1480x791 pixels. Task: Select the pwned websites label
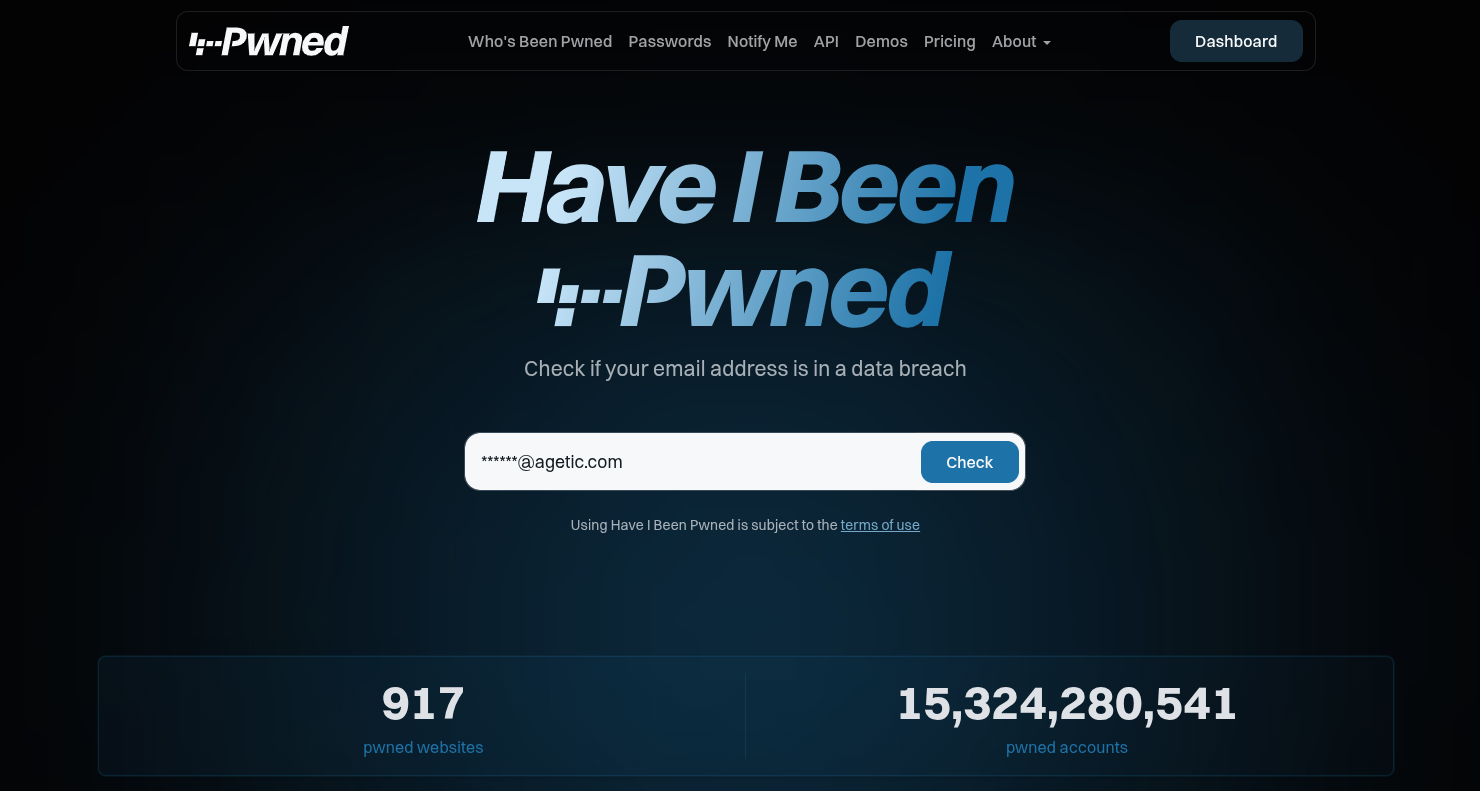423,747
